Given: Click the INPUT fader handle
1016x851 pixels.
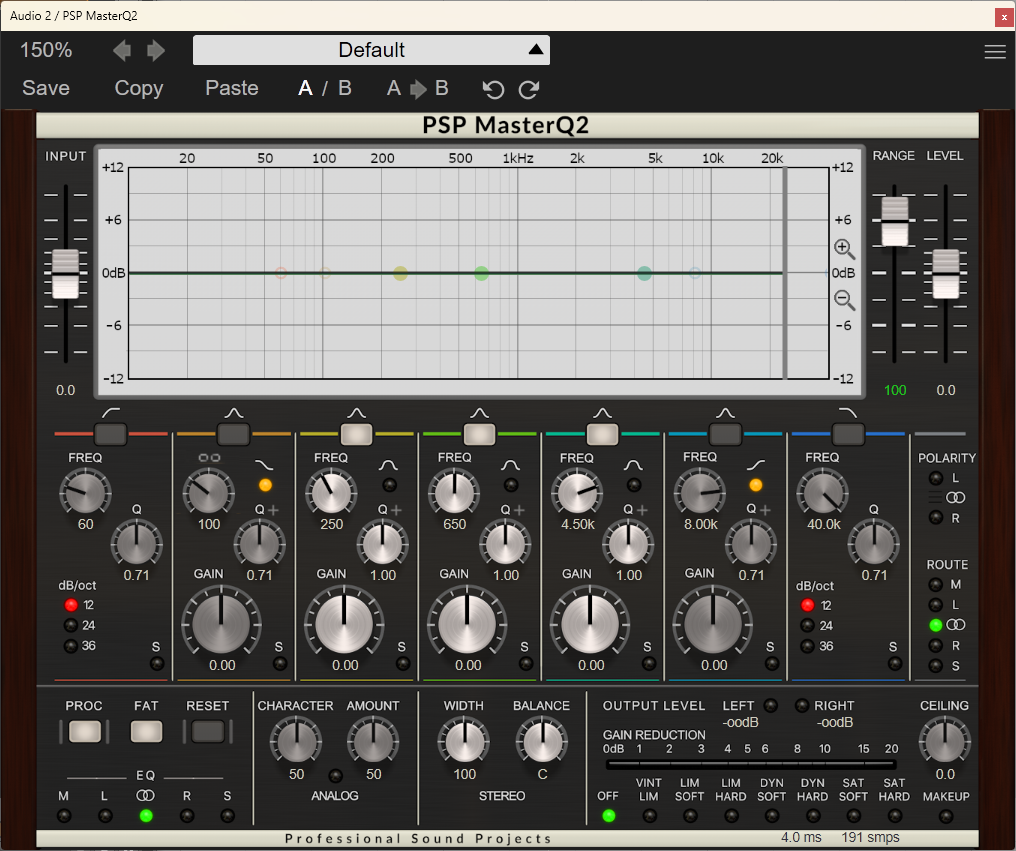Looking at the screenshot, I should [65, 274].
